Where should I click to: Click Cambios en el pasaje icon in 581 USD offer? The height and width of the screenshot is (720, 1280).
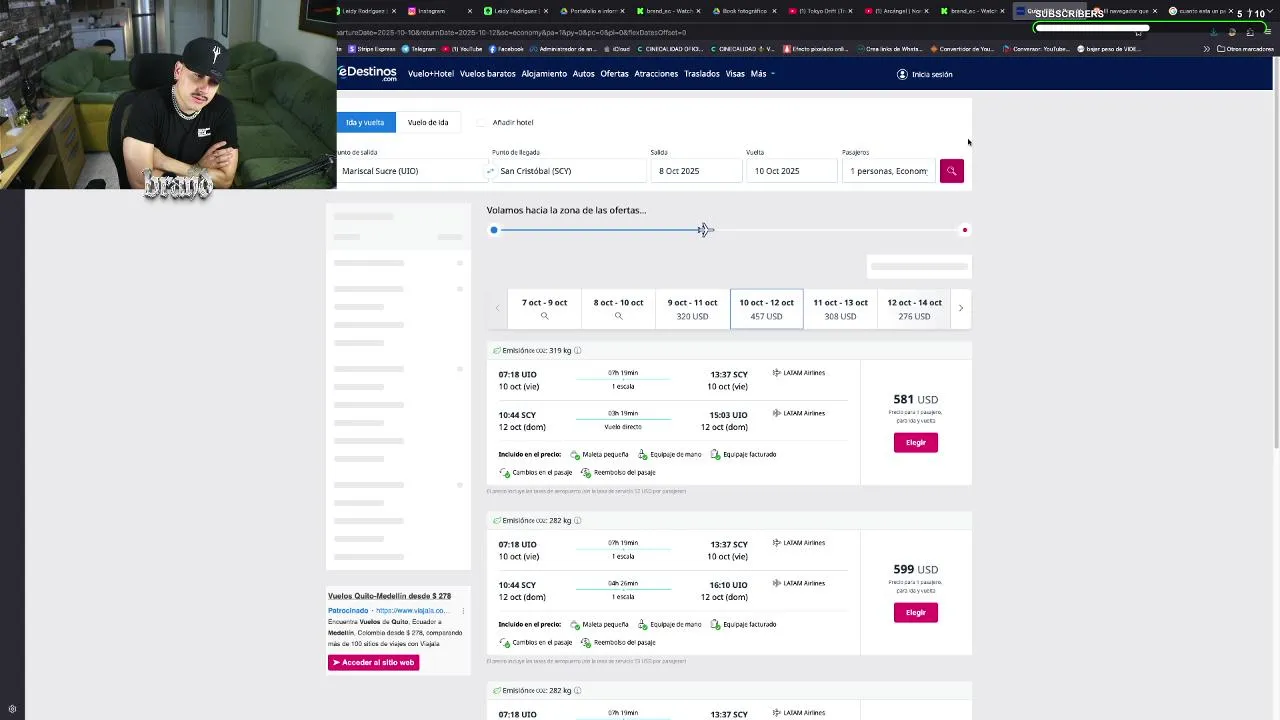(x=505, y=472)
